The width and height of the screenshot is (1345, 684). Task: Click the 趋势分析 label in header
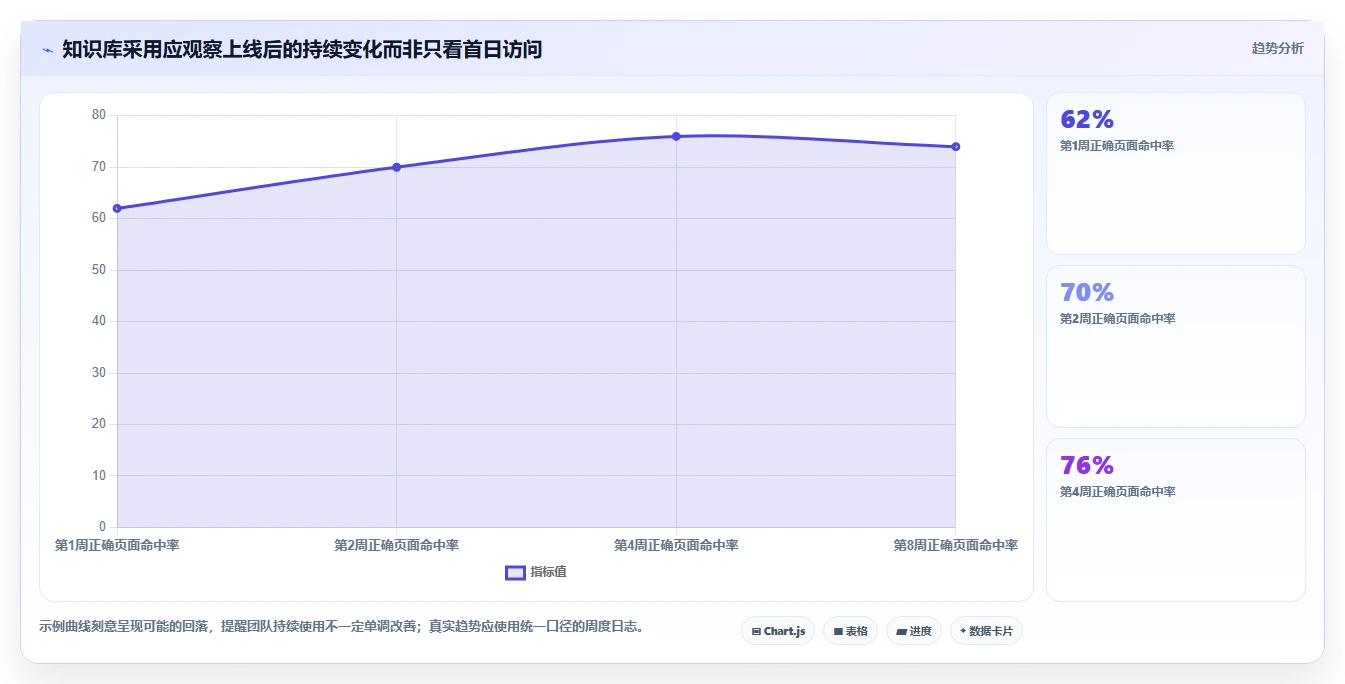coord(1277,48)
